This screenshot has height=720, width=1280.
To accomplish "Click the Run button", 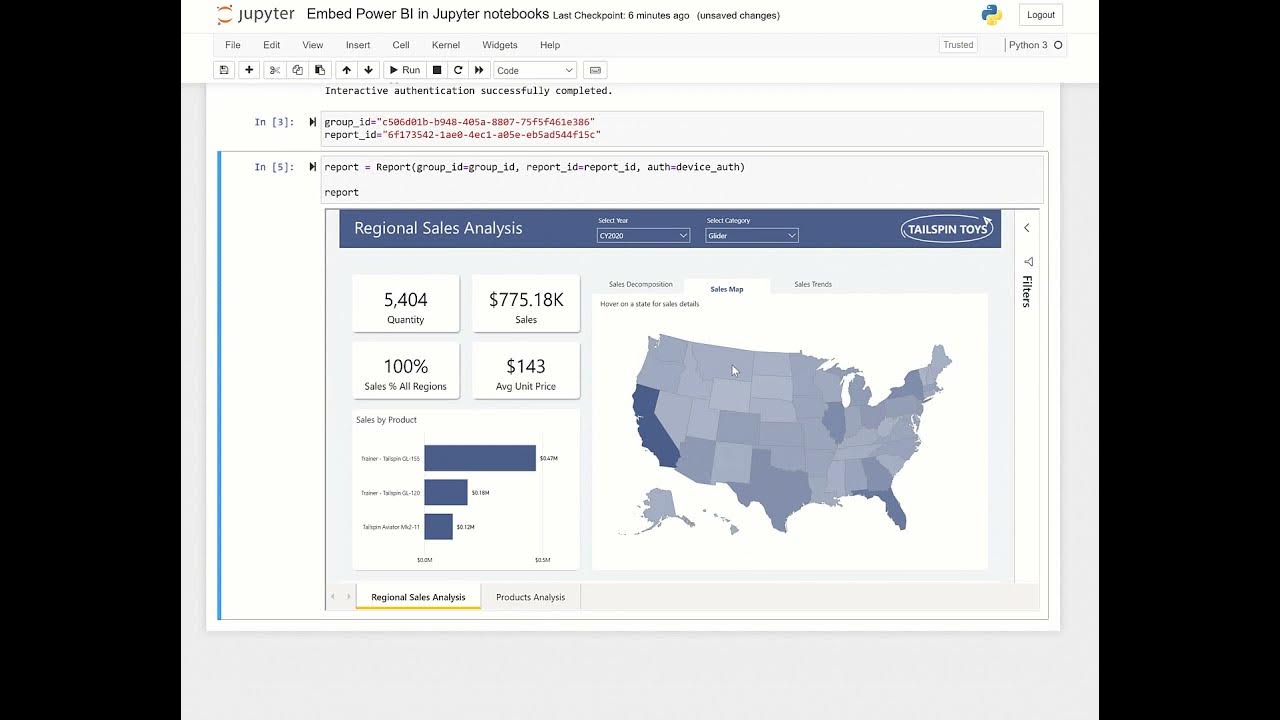I will coord(404,70).
